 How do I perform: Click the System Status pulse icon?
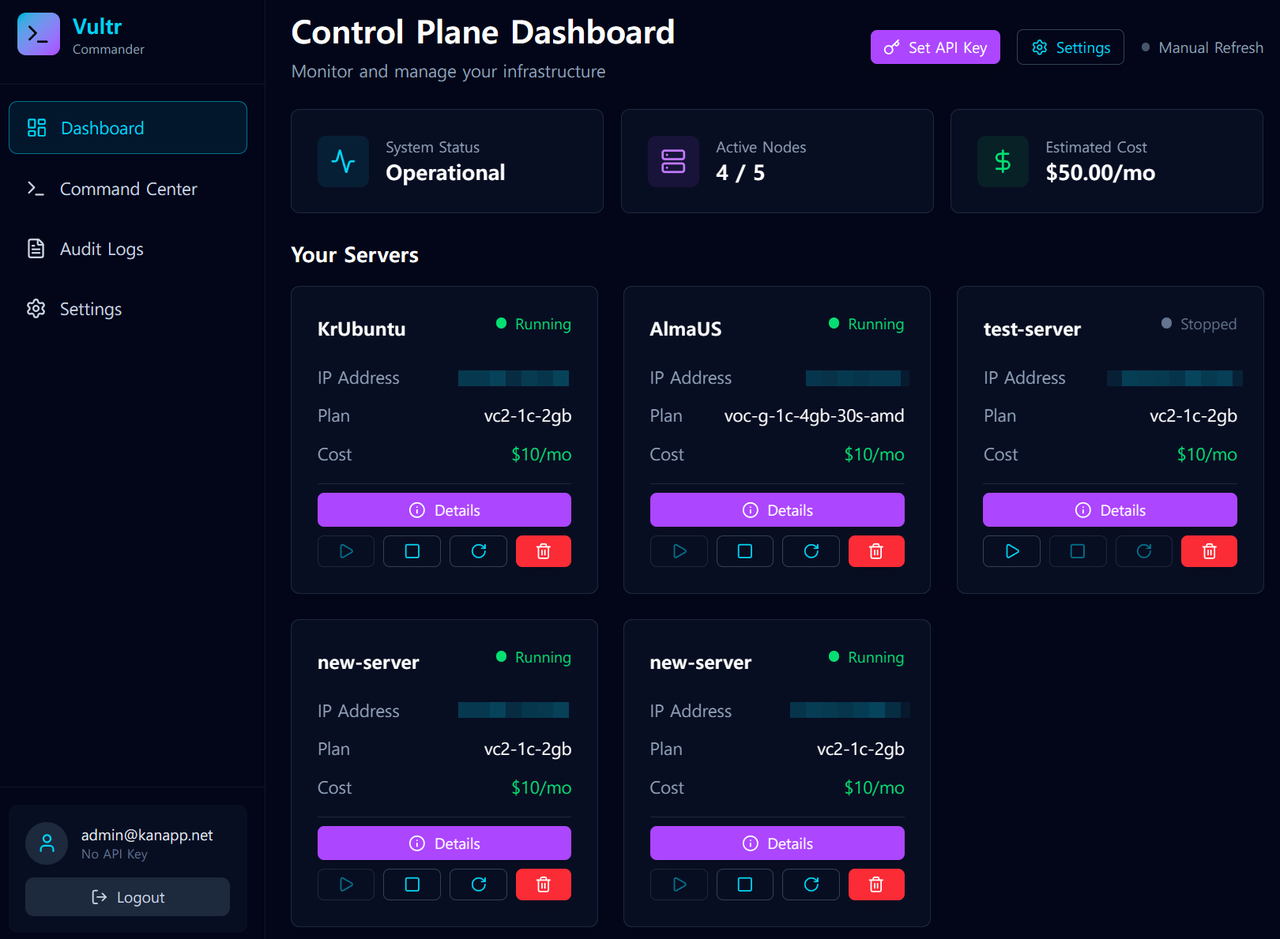point(343,161)
